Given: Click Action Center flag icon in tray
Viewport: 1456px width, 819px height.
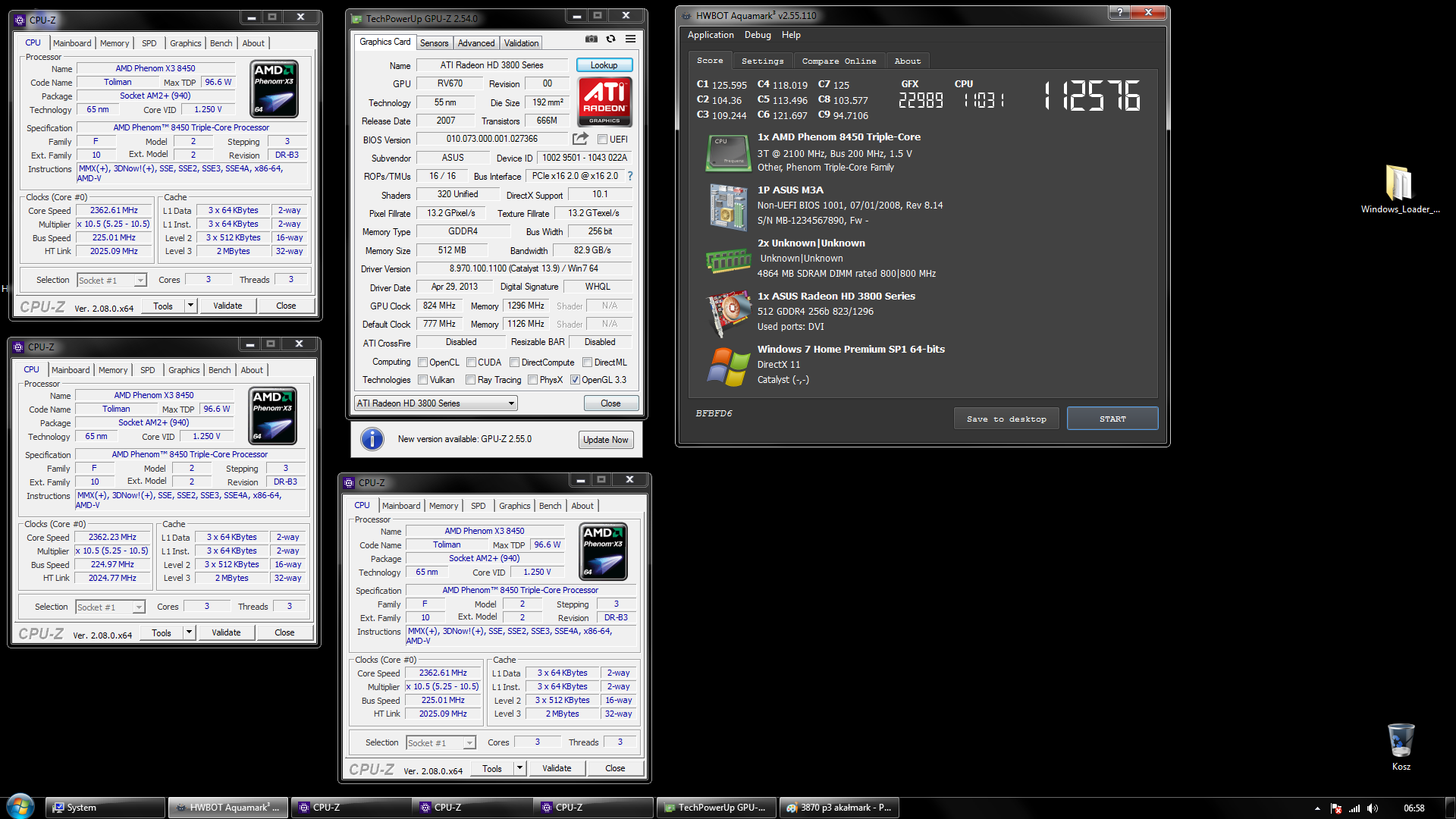Looking at the screenshot, I should click(1336, 808).
